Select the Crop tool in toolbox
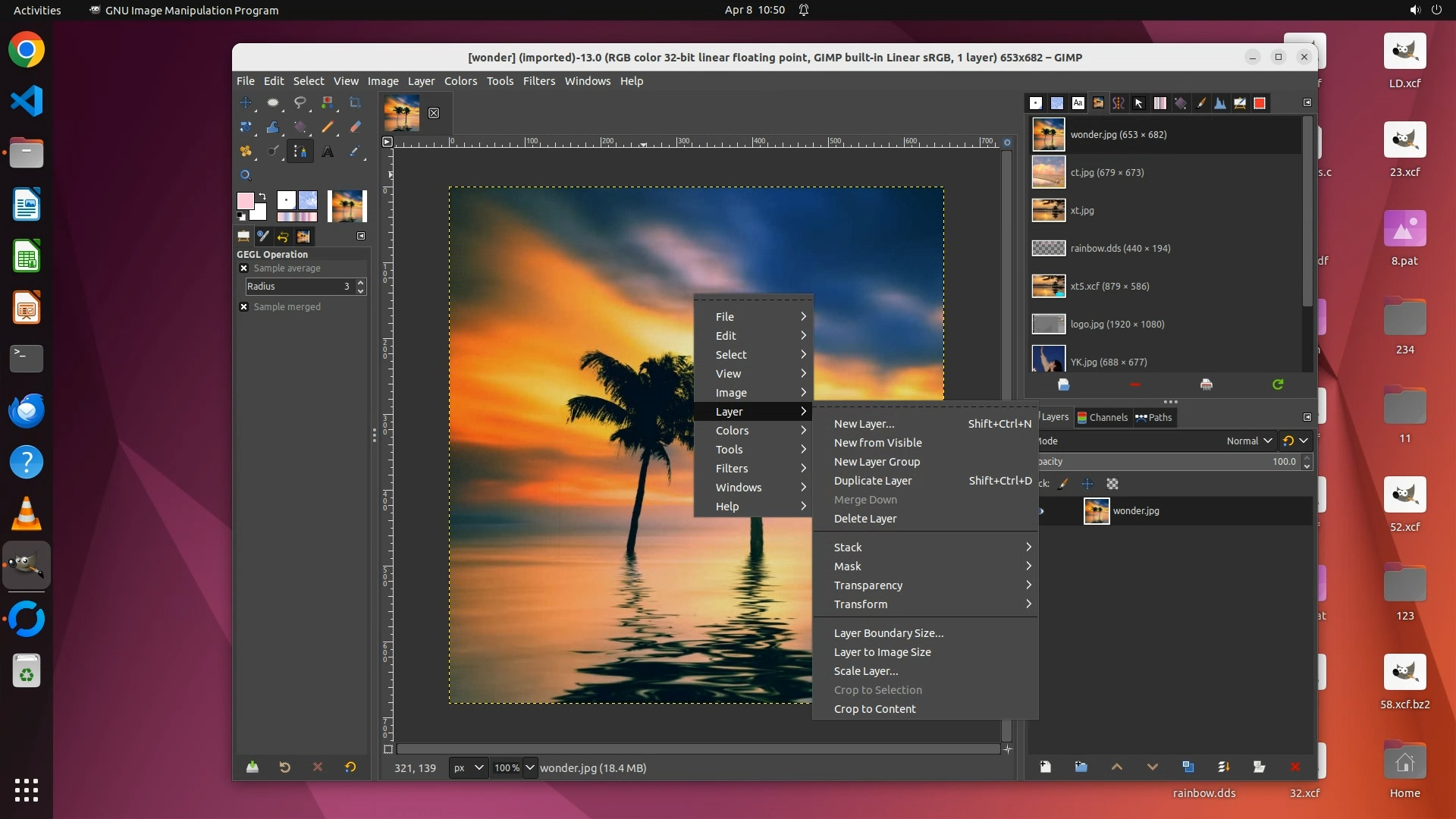The height and width of the screenshot is (819, 1456). click(355, 102)
